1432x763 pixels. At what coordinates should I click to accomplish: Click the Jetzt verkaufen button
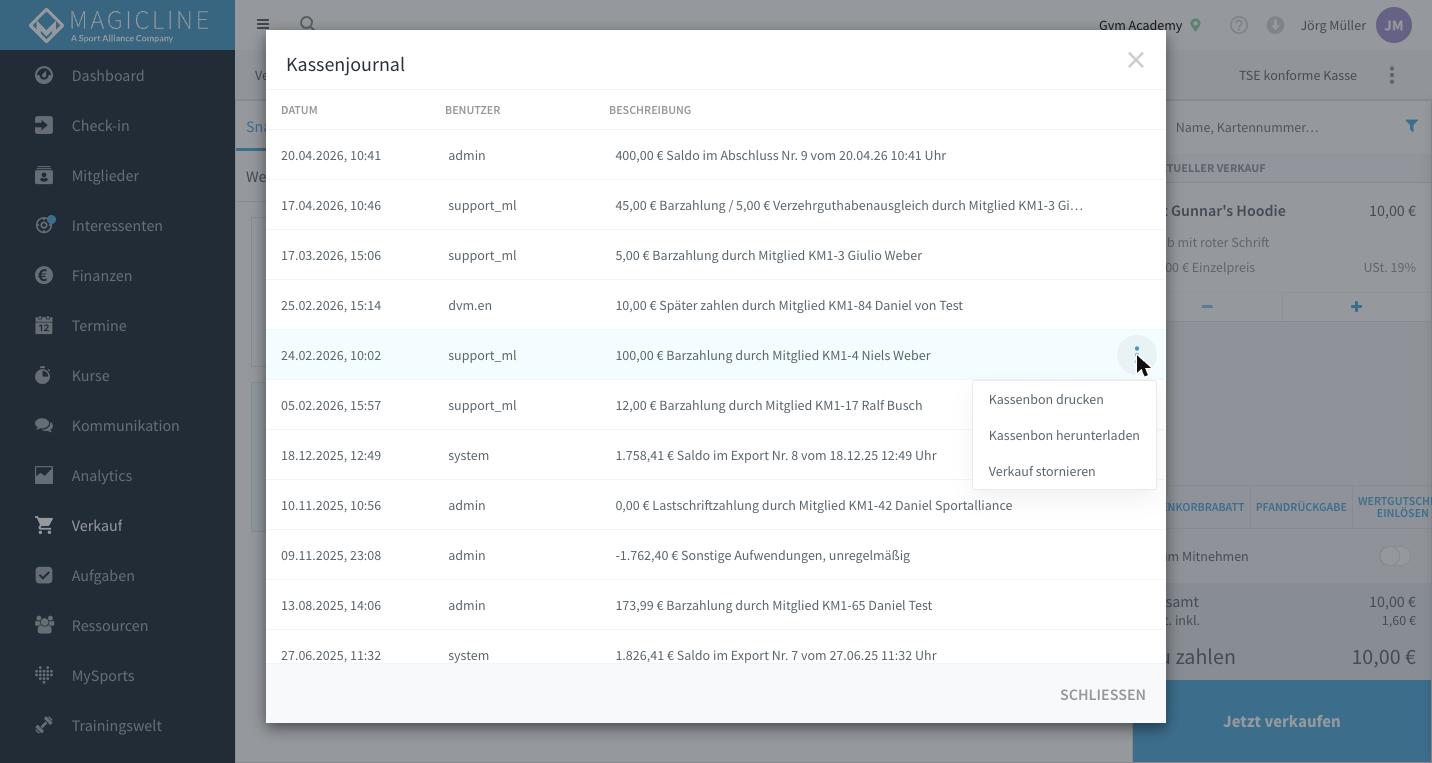1282,721
